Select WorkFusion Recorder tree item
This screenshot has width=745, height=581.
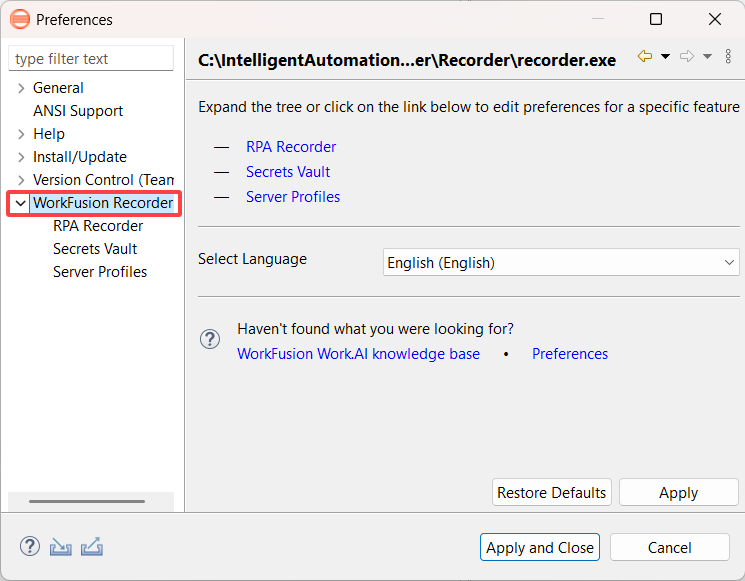tap(103, 203)
